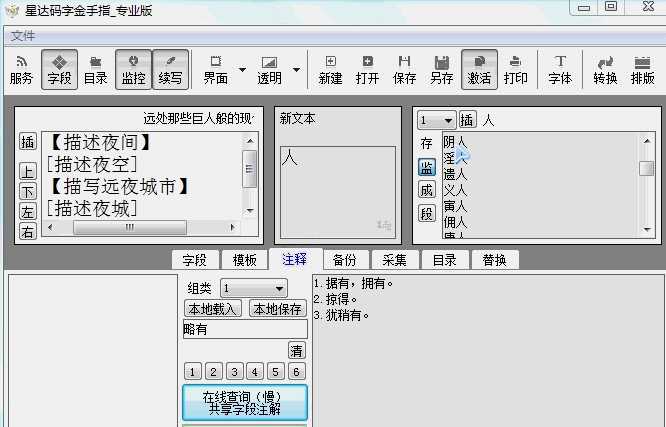The height and width of the screenshot is (427, 666).
Task: Expand the 界面 dropdown arrow
Action: [243, 70]
